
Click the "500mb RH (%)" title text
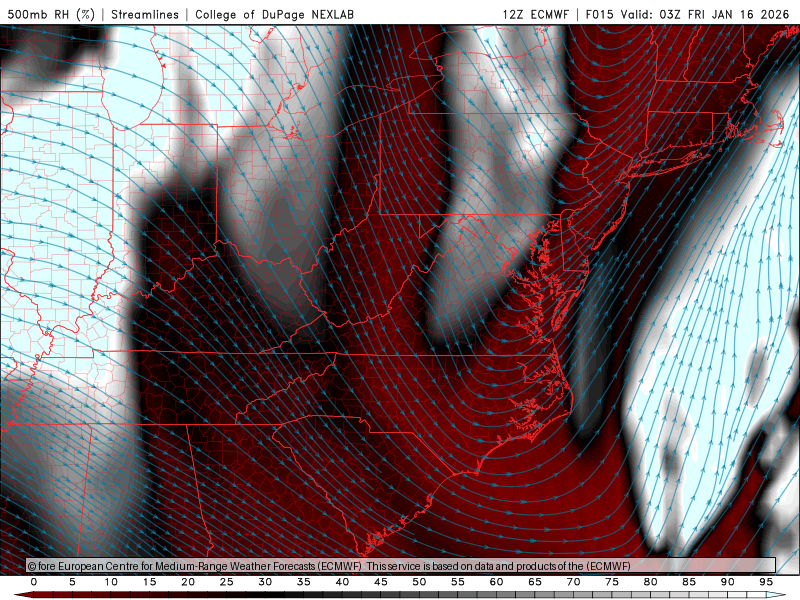(52, 14)
